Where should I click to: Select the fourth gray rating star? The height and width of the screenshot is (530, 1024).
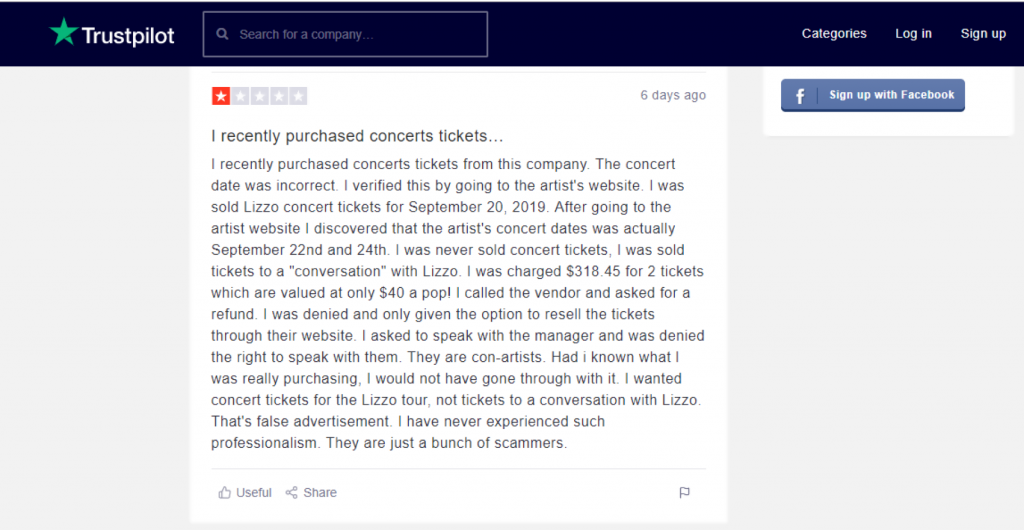tap(280, 97)
